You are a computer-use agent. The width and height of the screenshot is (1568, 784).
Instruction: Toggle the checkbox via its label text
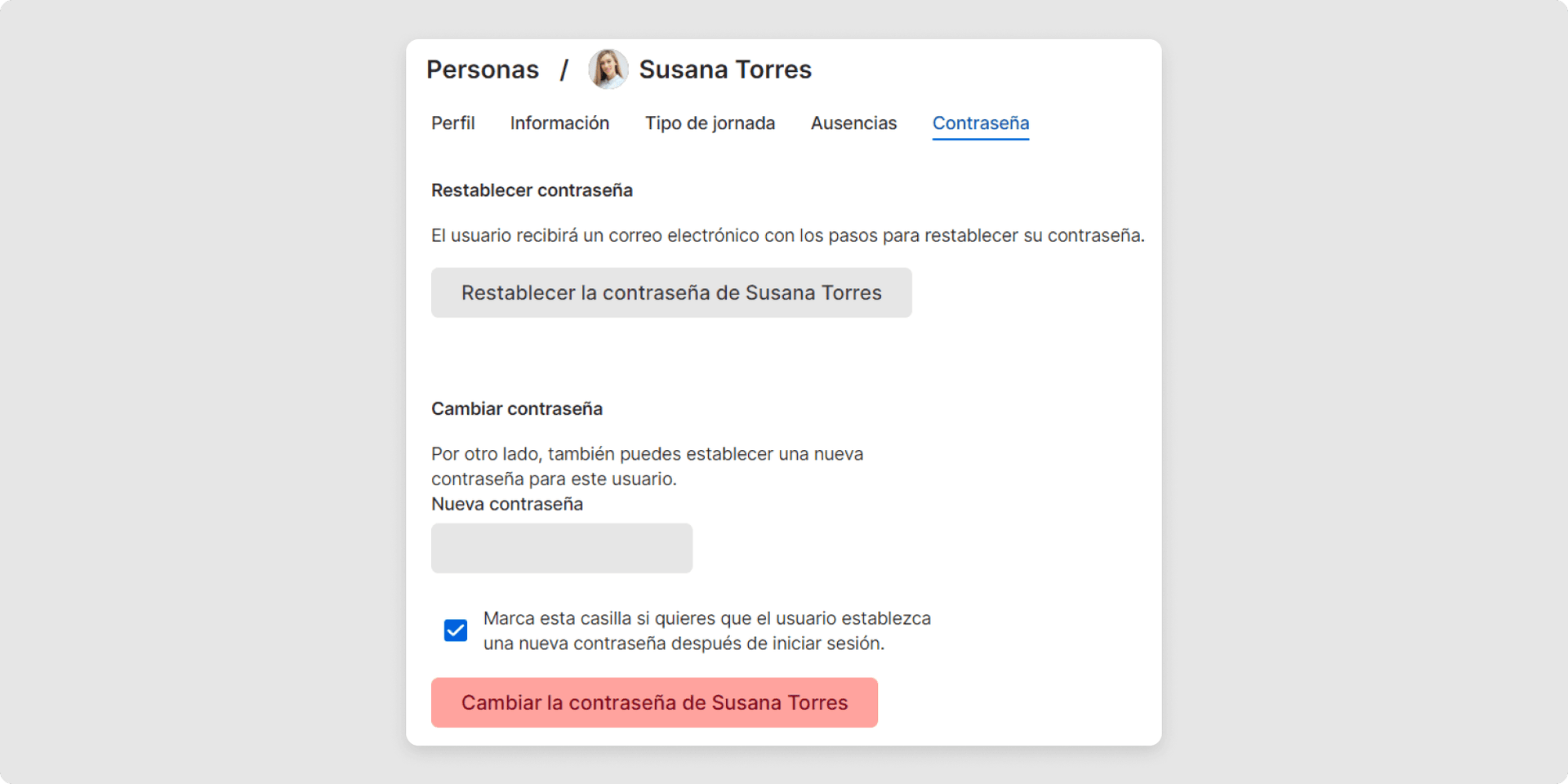coord(707,630)
